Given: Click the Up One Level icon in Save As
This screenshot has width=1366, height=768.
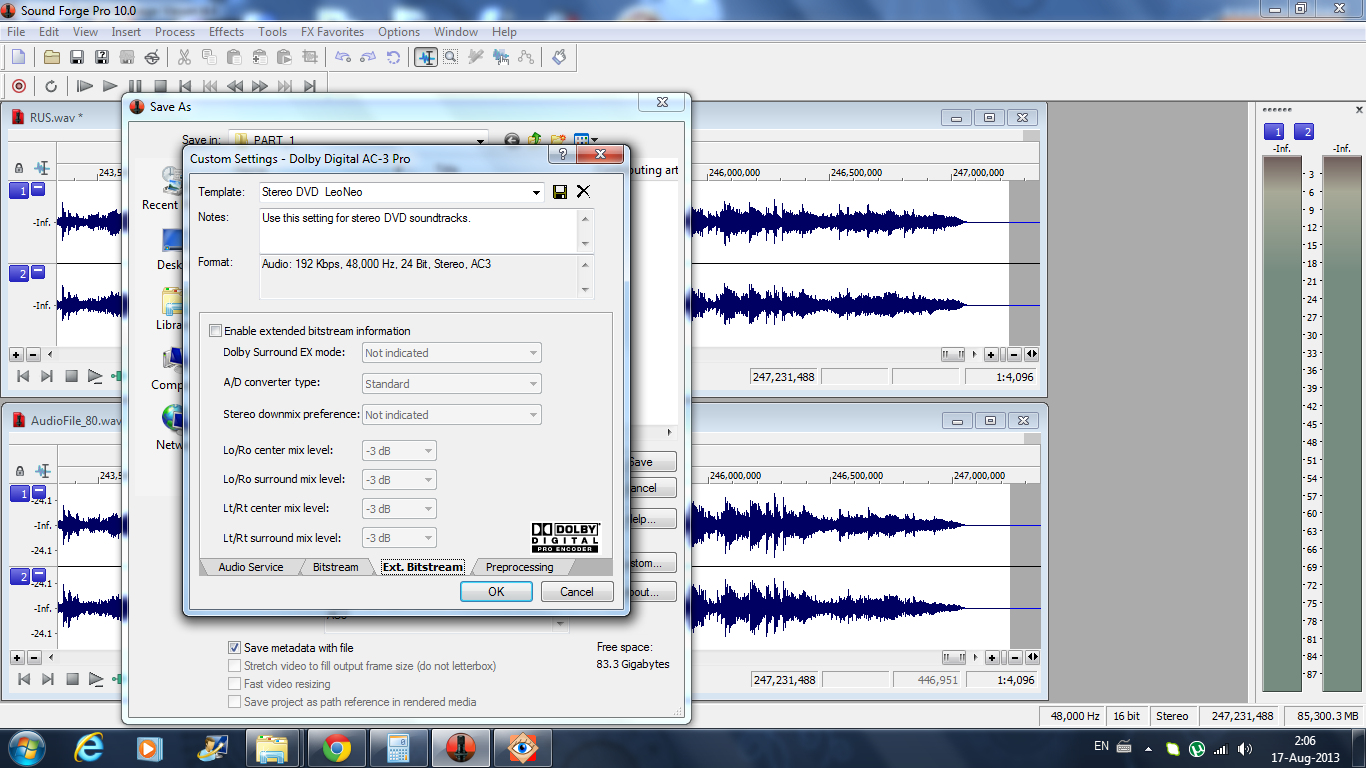Looking at the screenshot, I should 535,140.
